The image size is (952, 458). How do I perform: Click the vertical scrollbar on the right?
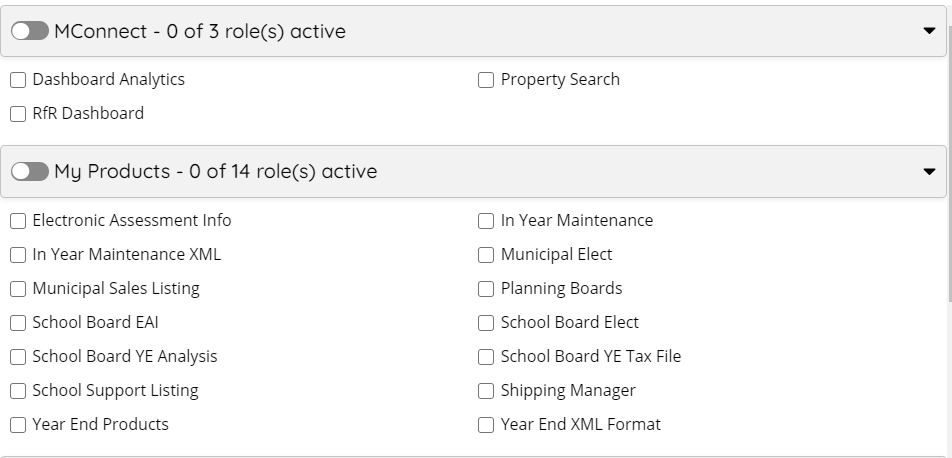click(948, 160)
